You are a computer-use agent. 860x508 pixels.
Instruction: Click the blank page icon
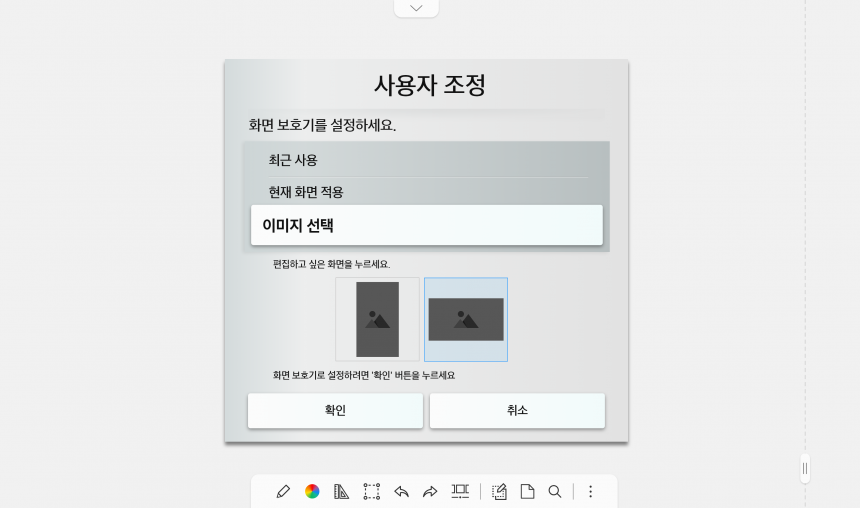pos(528,491)
